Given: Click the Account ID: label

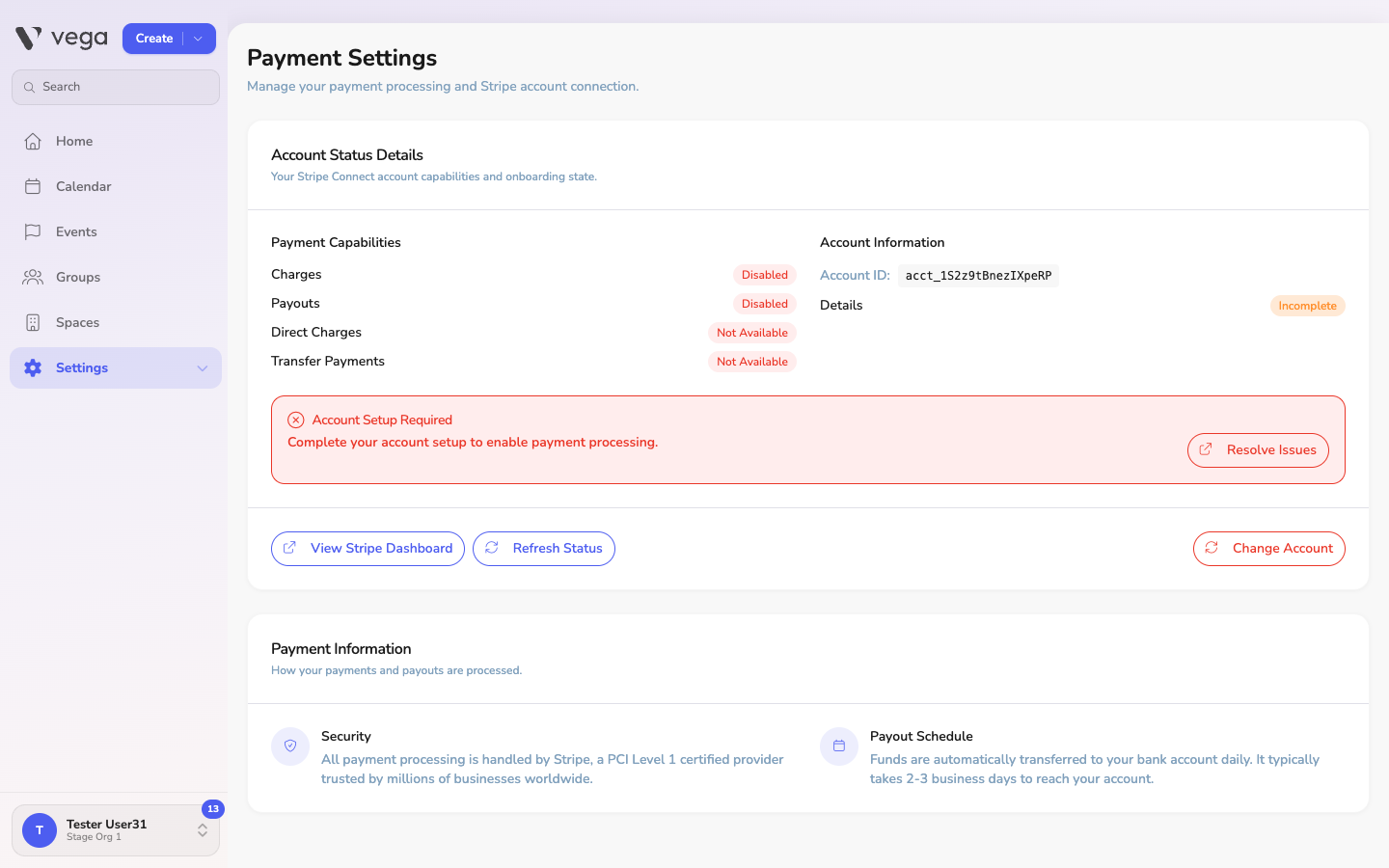Looking at the screenshot, I should [855, 275].
